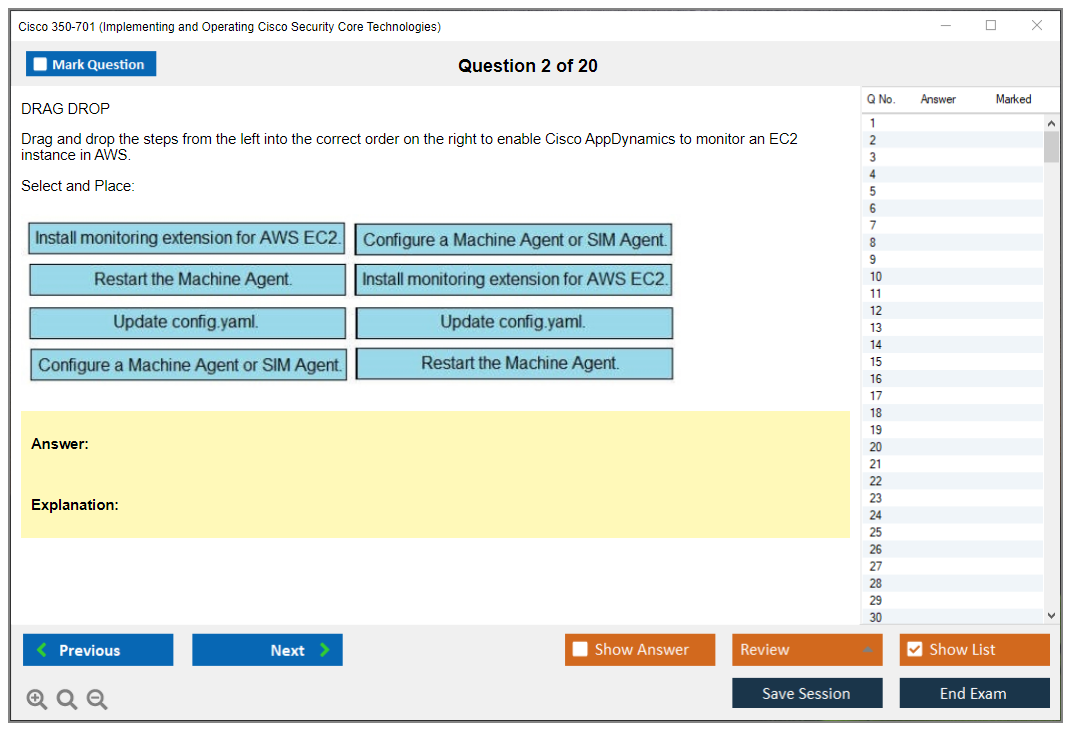Click the zoom out magnifier icon
Screen dimensions: 1075x735
pos(97,700)
